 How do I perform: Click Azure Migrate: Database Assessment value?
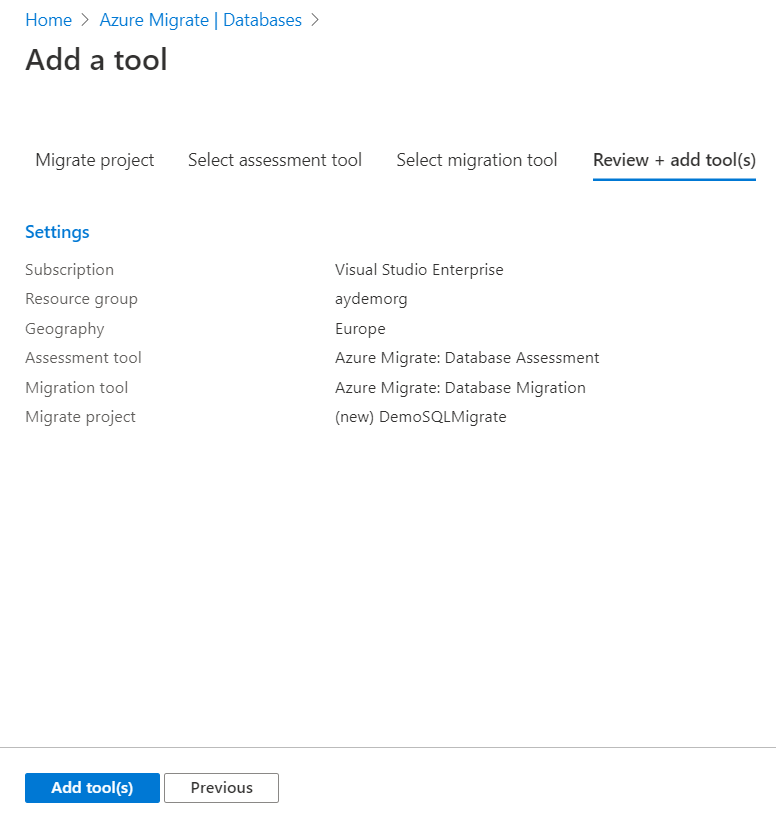(467, 358)
